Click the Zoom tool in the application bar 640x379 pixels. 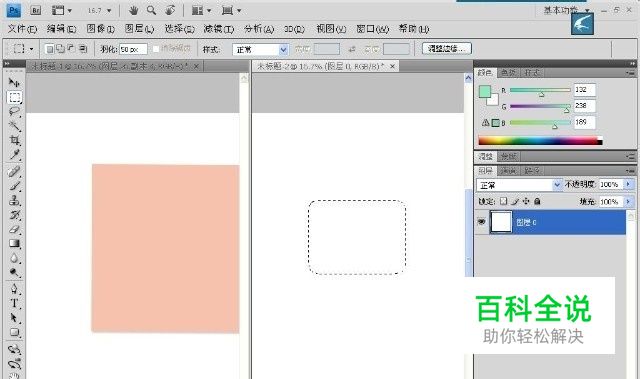(x=151, y=10)
